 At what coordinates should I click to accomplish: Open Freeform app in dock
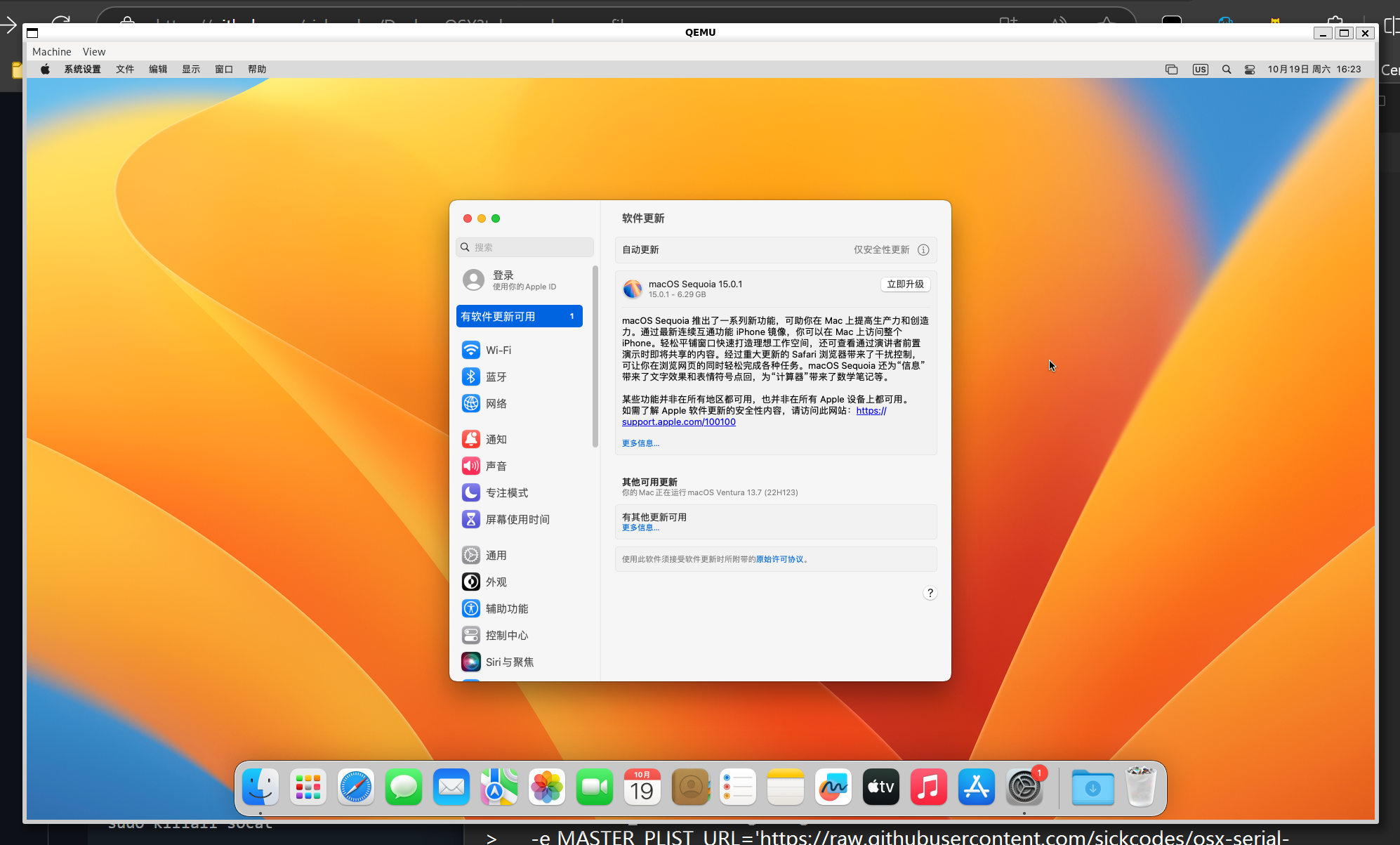(833, 787)
